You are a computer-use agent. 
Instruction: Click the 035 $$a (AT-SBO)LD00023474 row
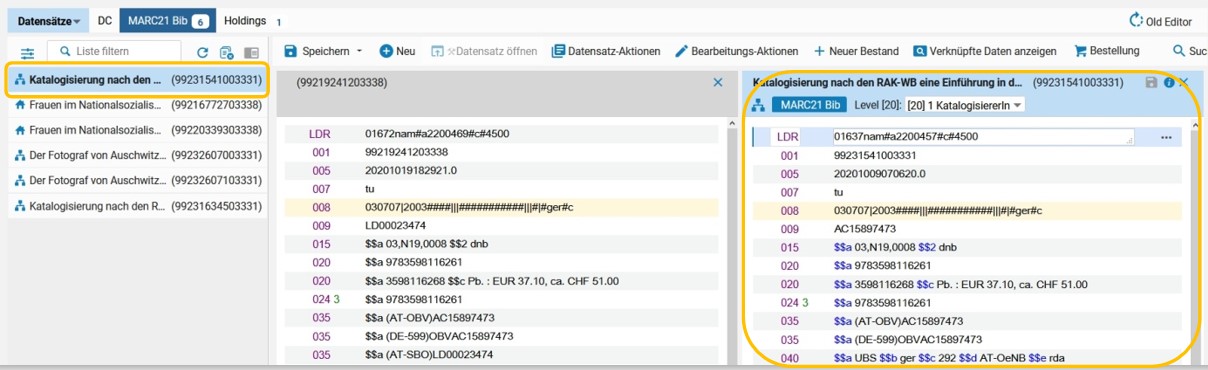500,355
